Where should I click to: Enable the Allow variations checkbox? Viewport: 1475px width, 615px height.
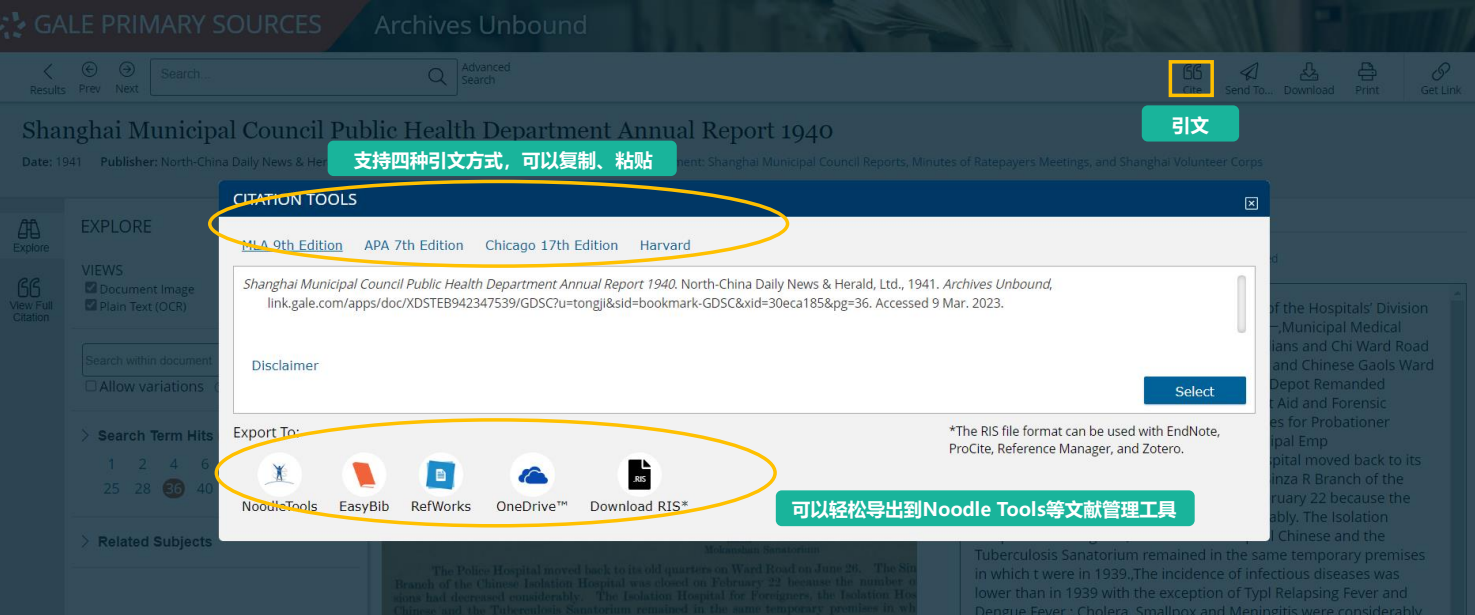[x=91, y=386]
